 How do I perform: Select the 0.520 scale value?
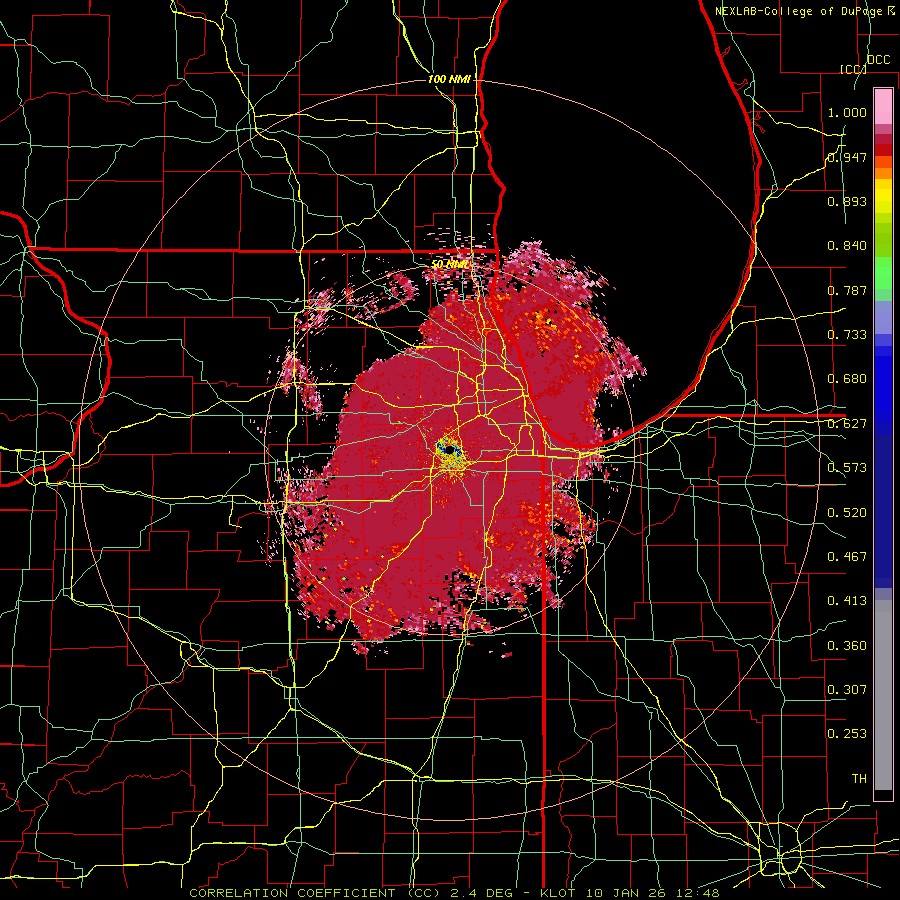pyautogui.click(x=847, y=513)
